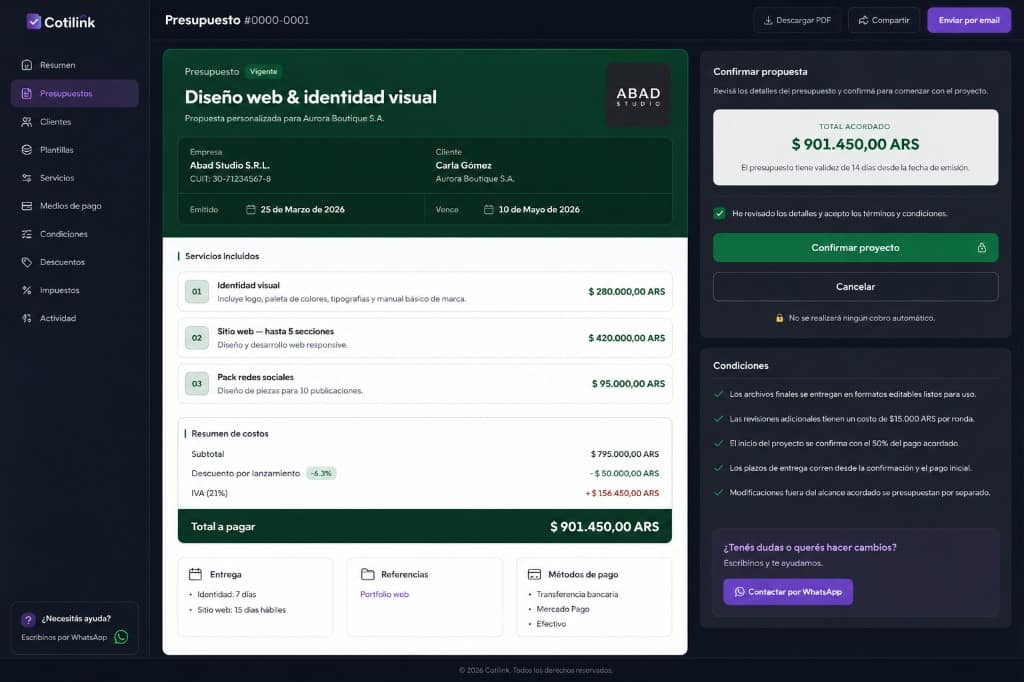Click Confirmar proyecto button

pyautogui.click(x=856, y=248)
